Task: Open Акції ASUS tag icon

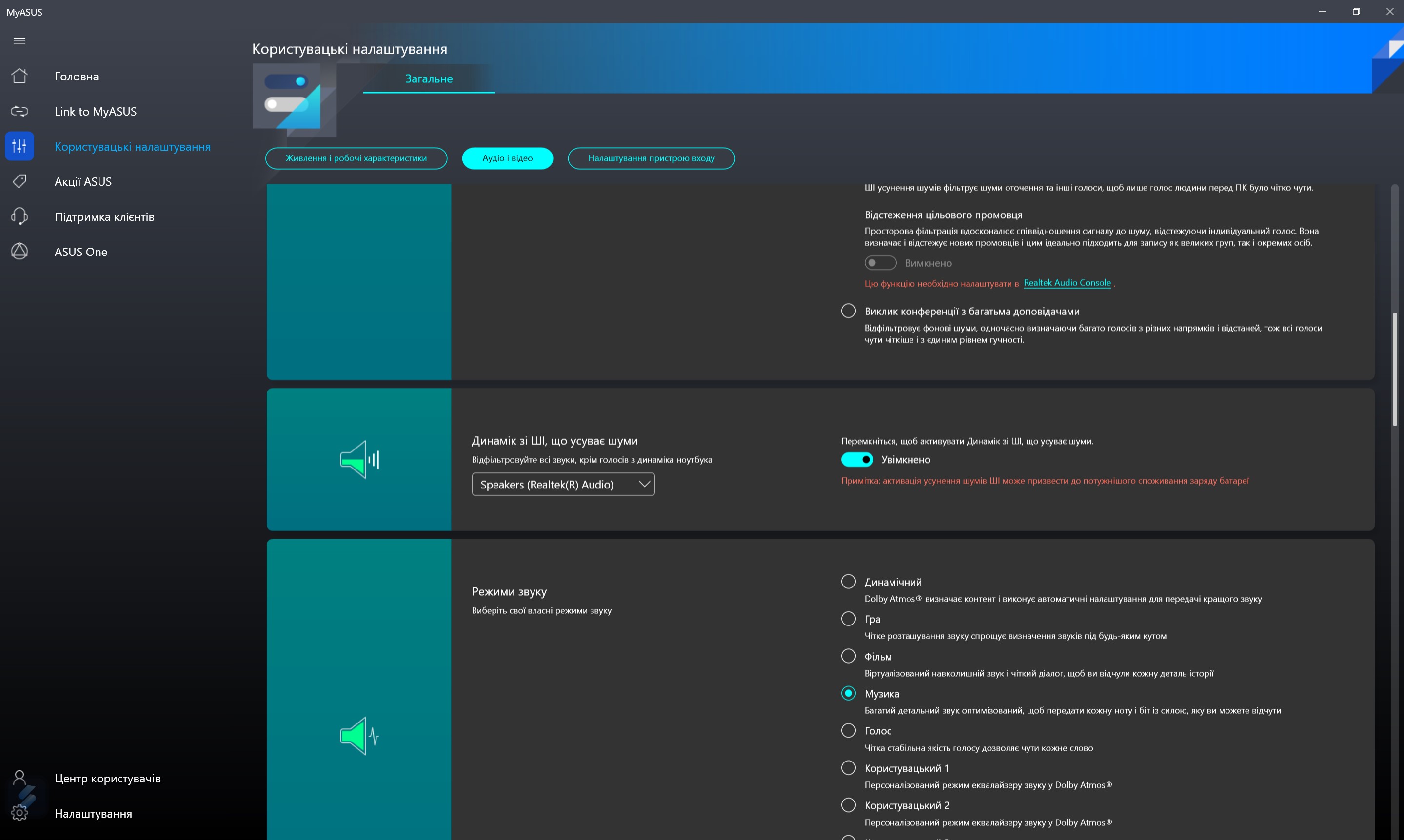Action: coord(19,181)
